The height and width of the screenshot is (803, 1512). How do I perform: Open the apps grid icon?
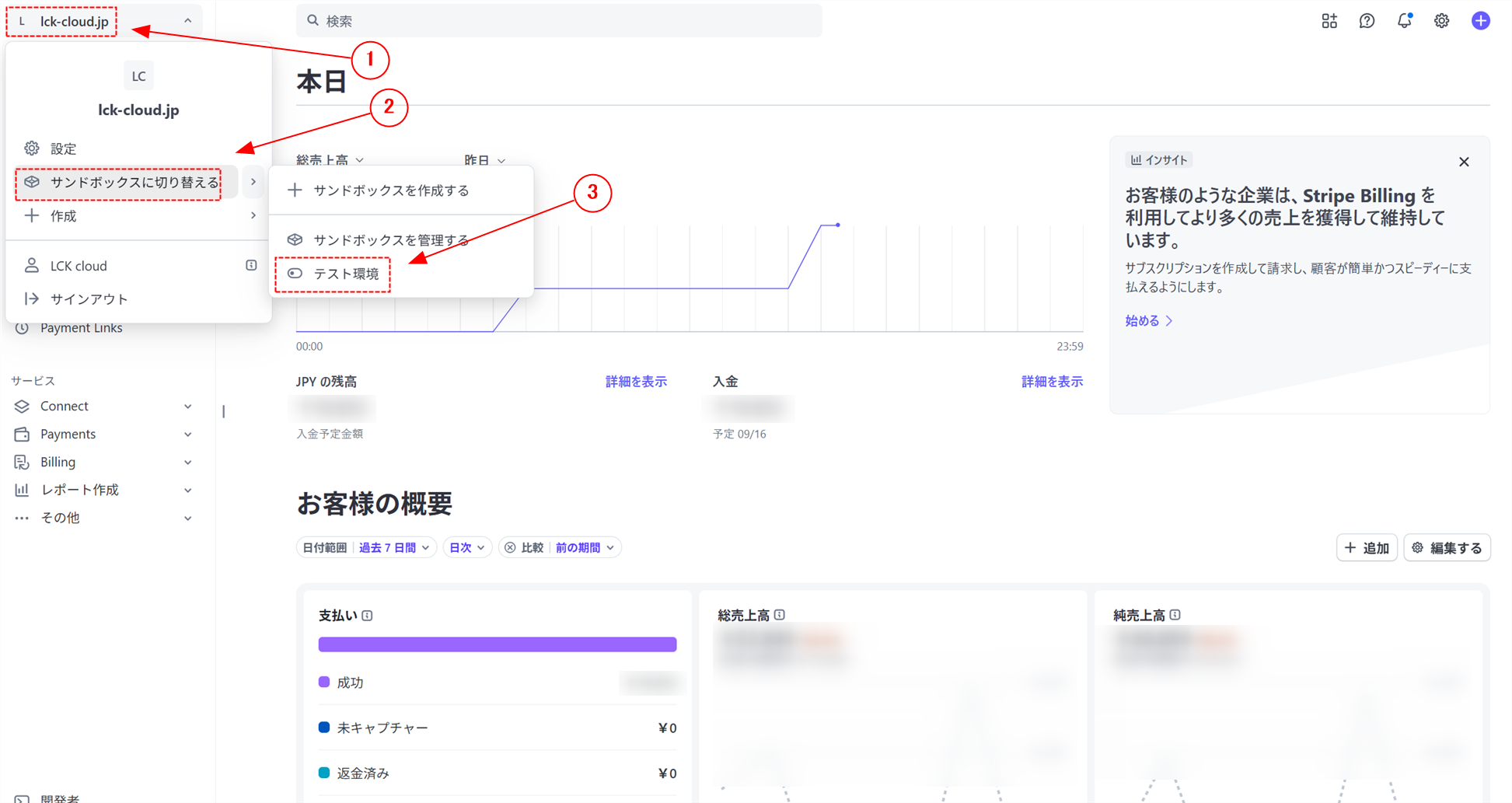tap(1329, 21)
